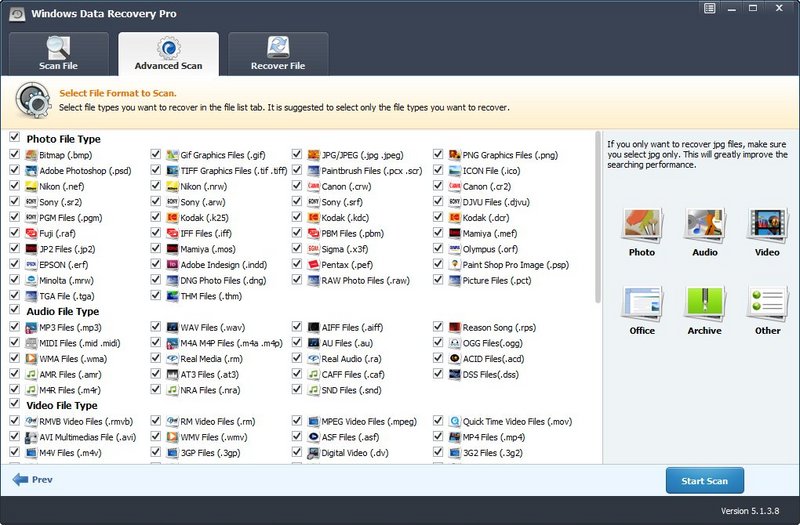Click the 3G2 Files (.3g2) label

tap(493, 453)
